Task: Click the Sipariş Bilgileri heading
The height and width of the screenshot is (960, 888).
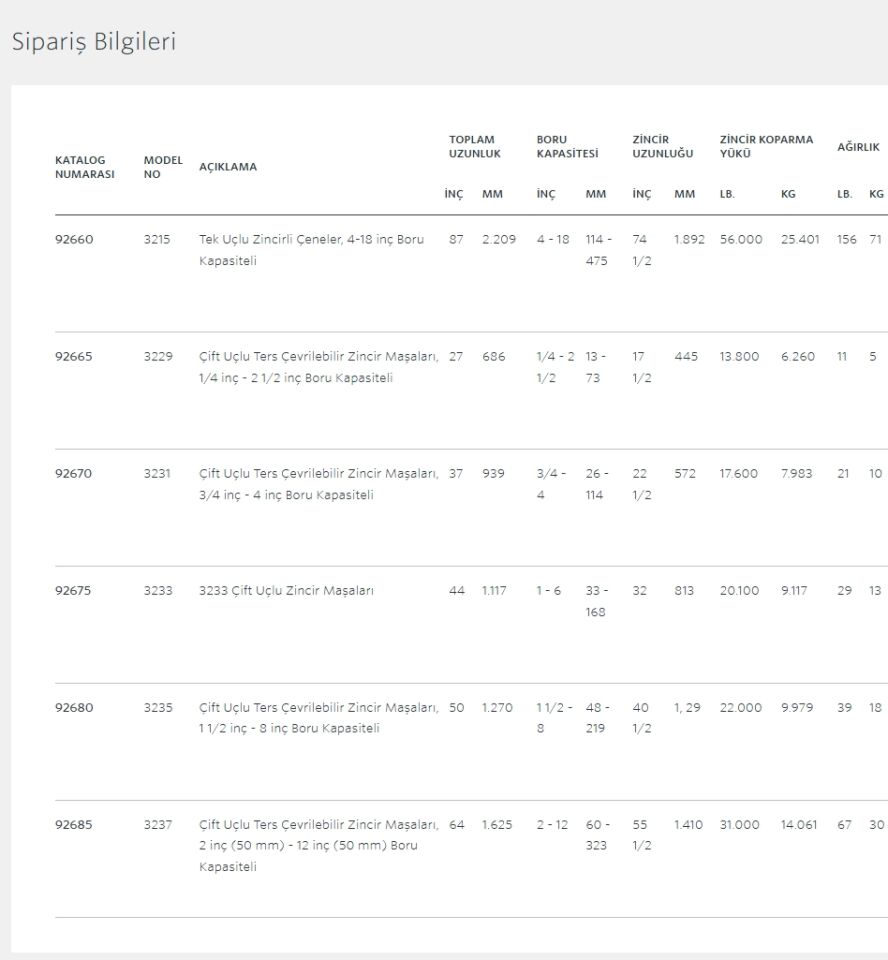Action: [x=93, y=43]
